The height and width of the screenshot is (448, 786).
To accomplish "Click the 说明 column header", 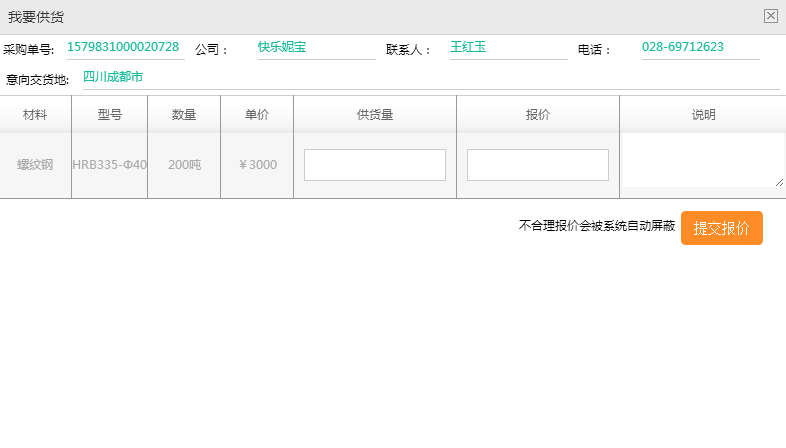I will tap(704, 115).
